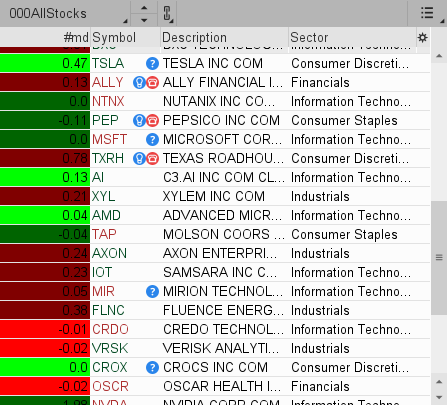Select the ALLY symbol

(x=108, y=82)
